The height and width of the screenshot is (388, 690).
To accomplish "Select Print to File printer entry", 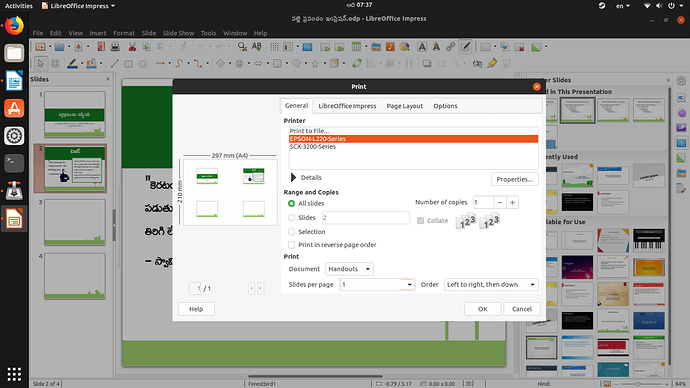I will pyautogui.click(x=413, y=131).
